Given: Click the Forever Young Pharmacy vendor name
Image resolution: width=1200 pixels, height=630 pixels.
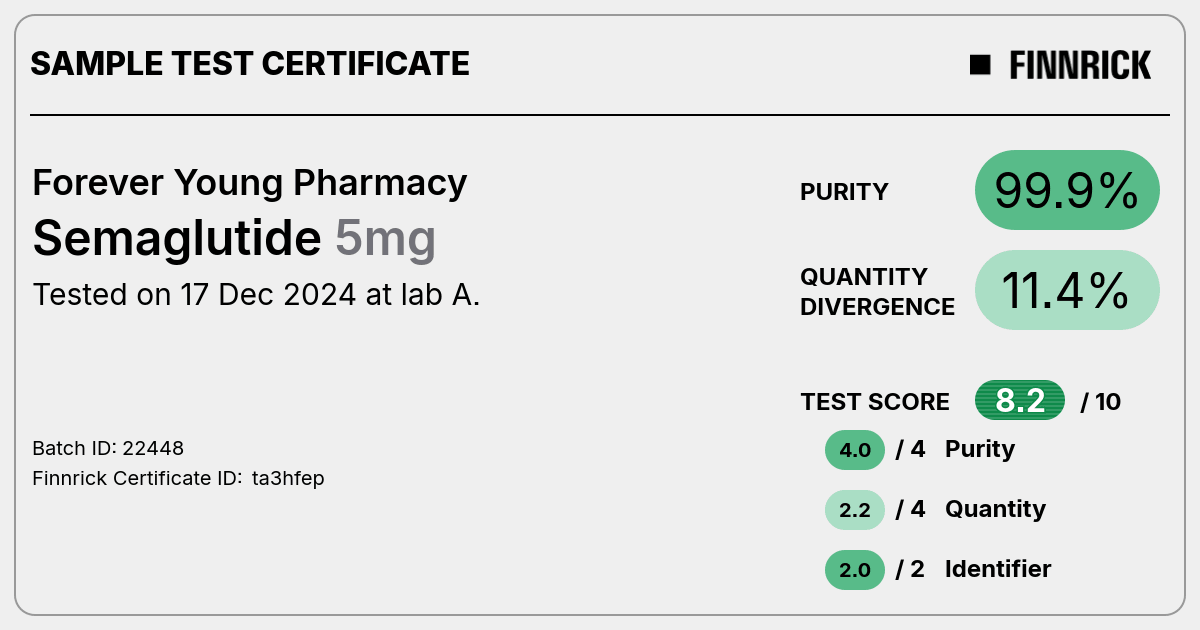Looking at the screenshot, I should 250,183.
